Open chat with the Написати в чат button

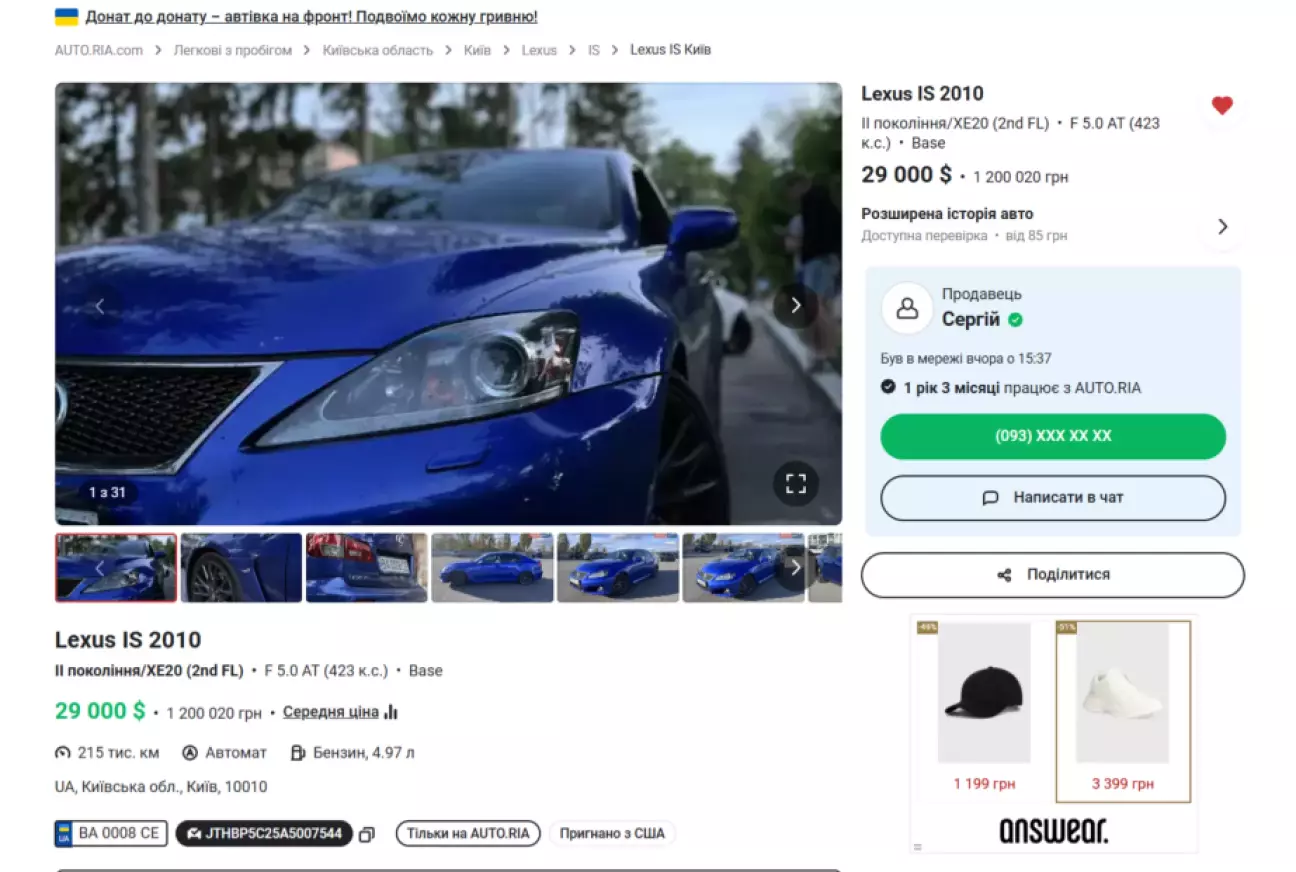[1052, 497]
